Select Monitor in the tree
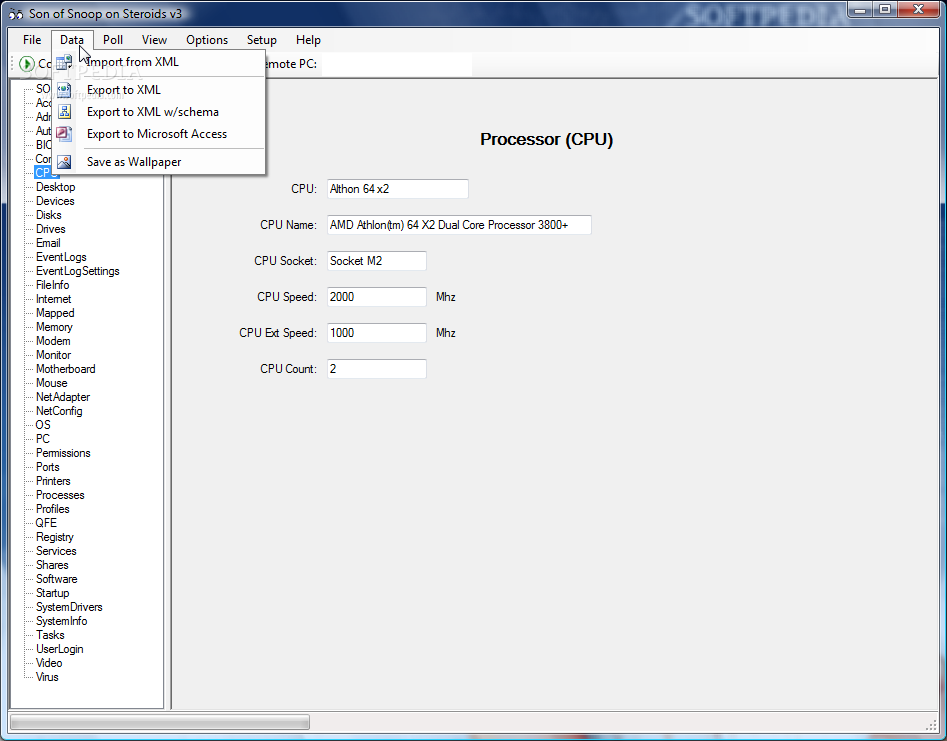The height and width of the screenshot is (741, 947). coord(53,354)
